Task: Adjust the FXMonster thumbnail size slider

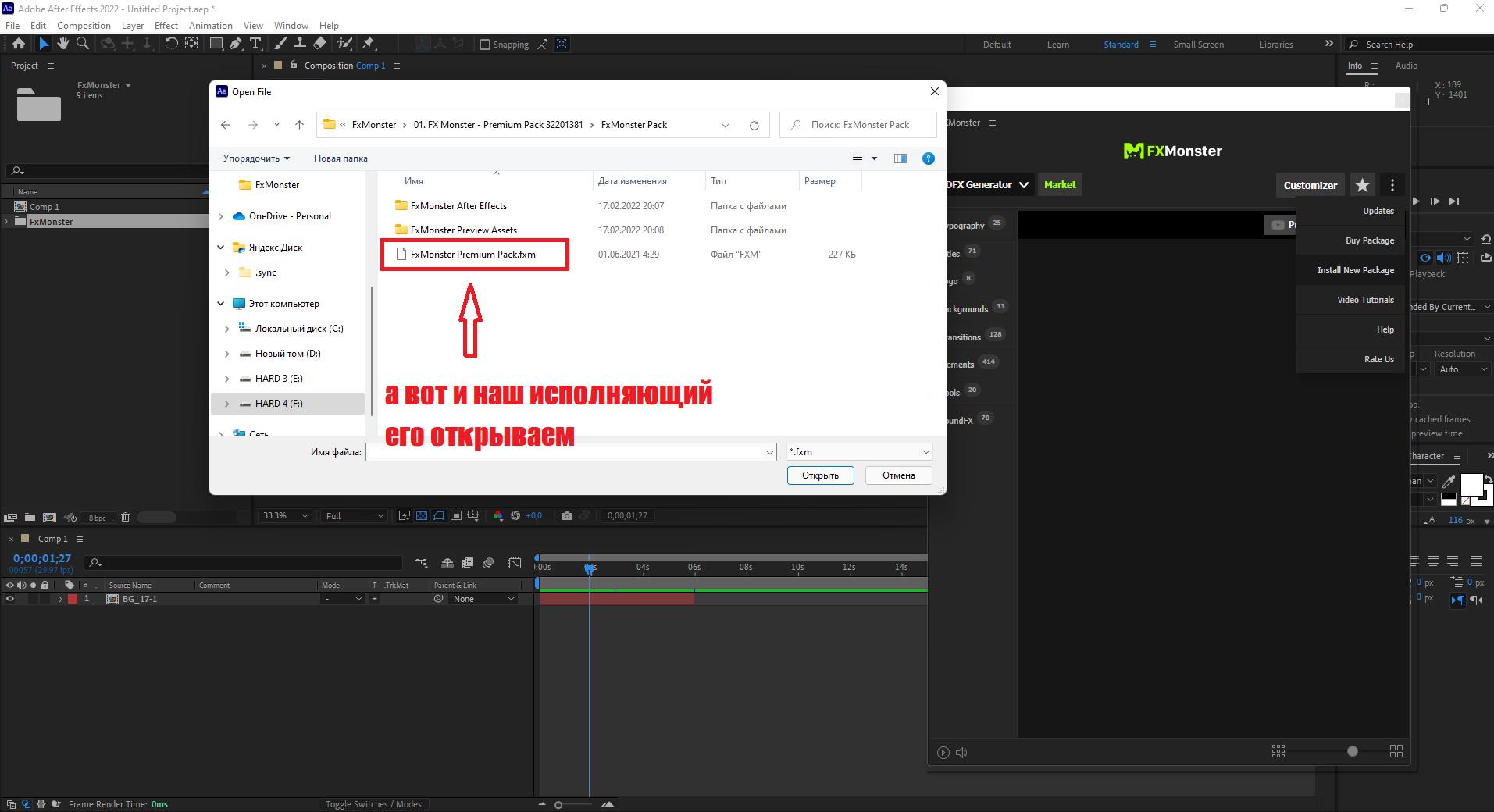Action: (1352, 751)
